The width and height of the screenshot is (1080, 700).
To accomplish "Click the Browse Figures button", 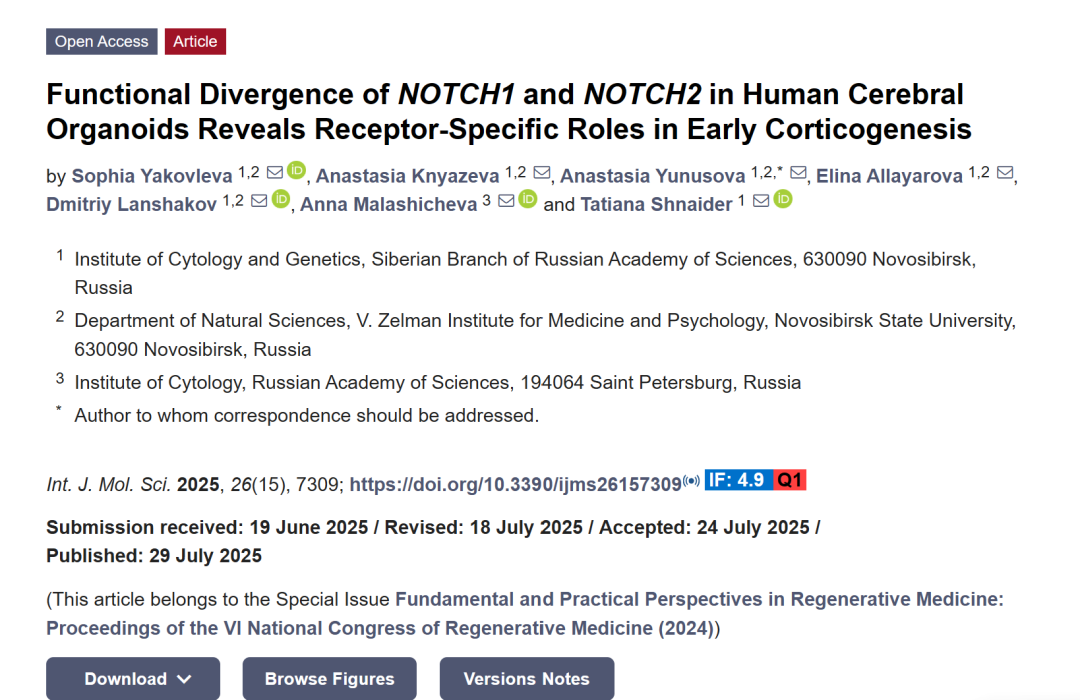I will [x=329, y=679].
